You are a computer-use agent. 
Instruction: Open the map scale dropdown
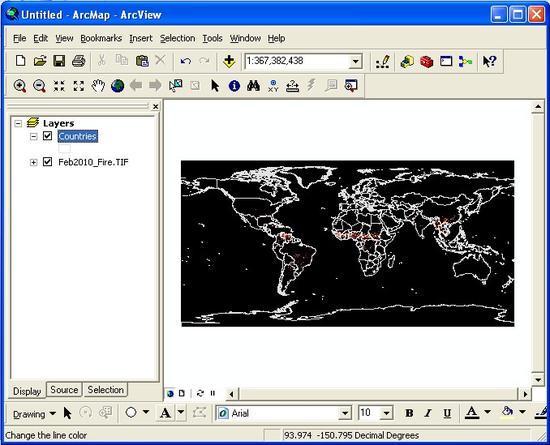[355, 62]
